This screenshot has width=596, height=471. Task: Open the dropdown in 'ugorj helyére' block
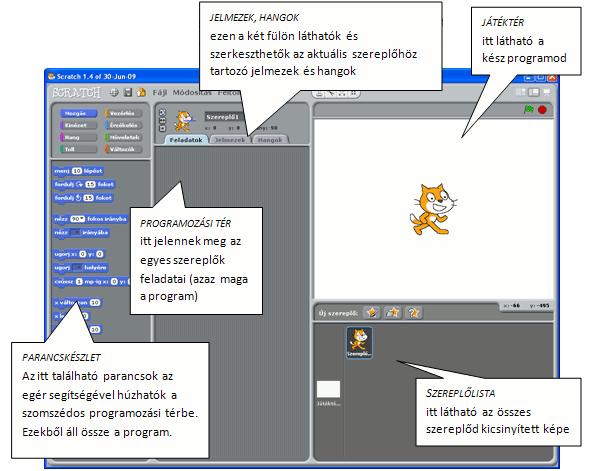(77, 268)
